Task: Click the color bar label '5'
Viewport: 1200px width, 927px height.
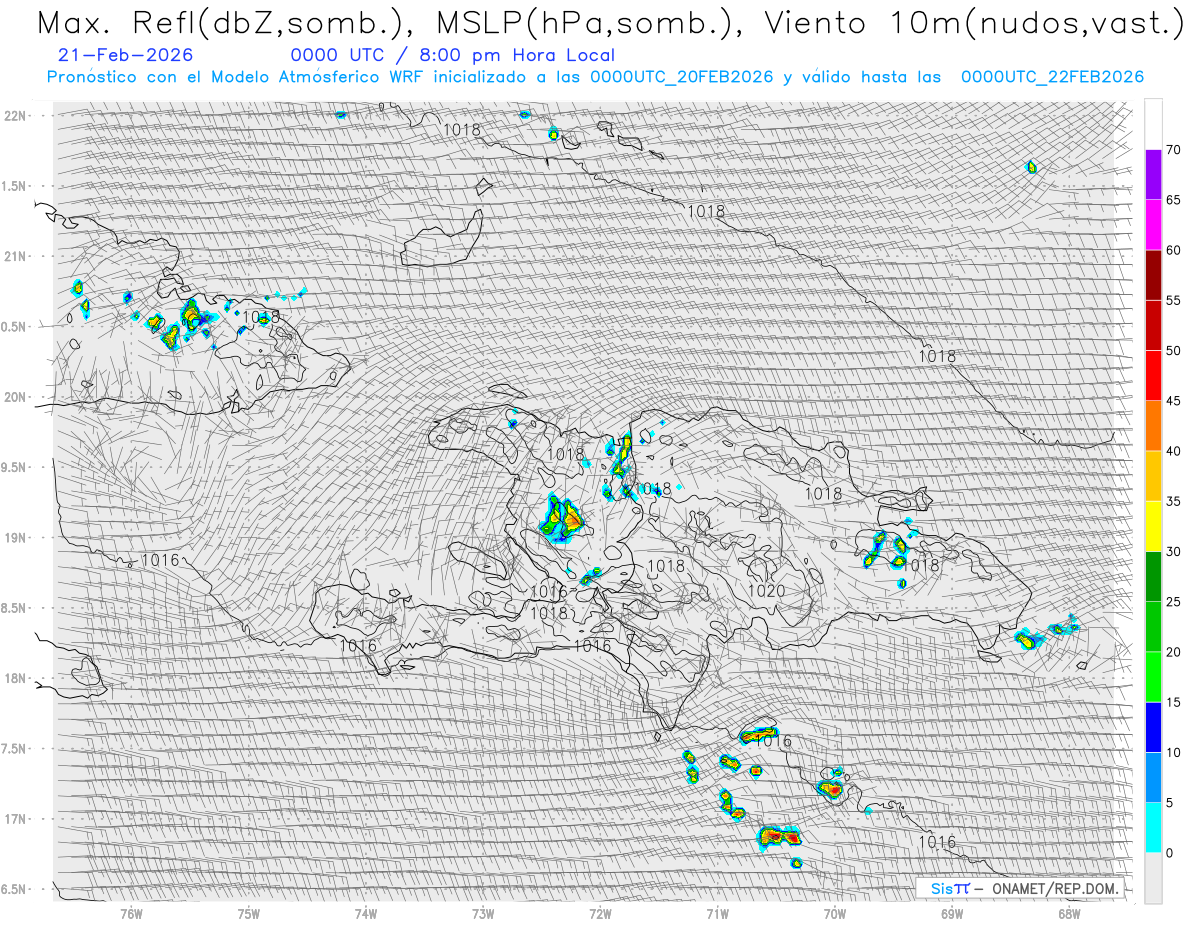Action: (1169, 802)
